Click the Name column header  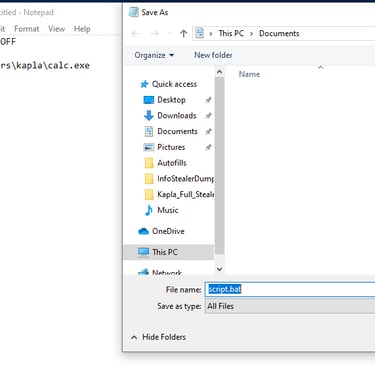coord(249,74)
